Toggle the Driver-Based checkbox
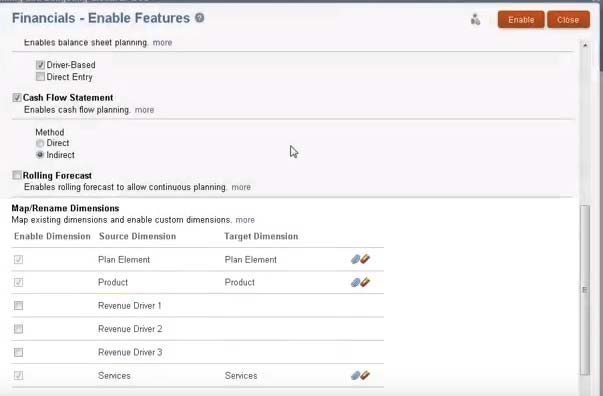 click(x=40, y=65)
